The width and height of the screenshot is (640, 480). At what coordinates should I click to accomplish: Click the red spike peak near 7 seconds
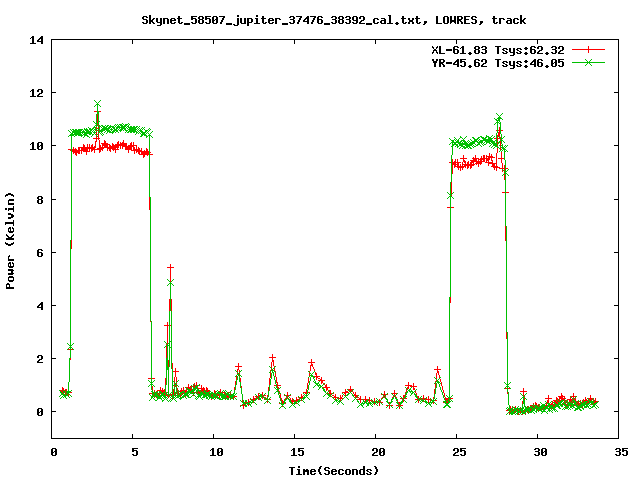tap(170, 267)
